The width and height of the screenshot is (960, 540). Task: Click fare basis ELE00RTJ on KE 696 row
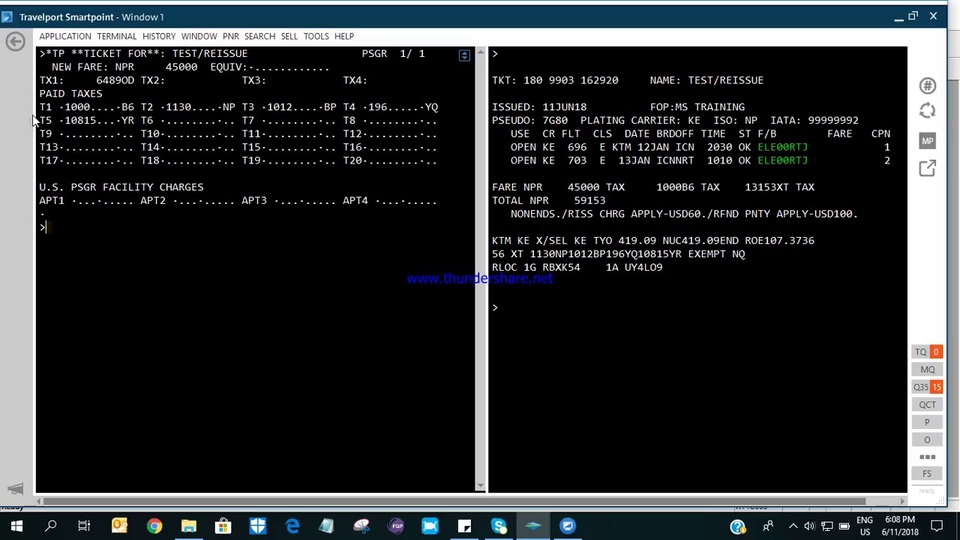point(782,147)
